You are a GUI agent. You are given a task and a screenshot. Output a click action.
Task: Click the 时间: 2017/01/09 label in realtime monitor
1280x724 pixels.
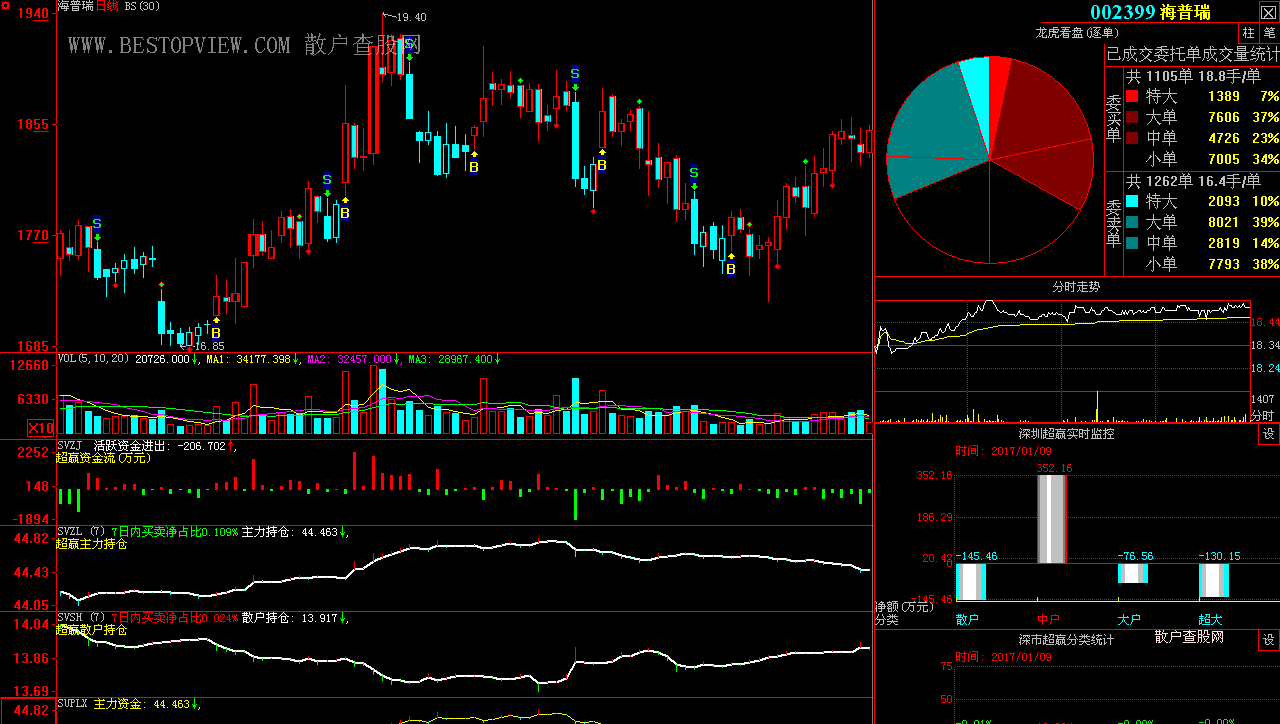(1003, 451)
